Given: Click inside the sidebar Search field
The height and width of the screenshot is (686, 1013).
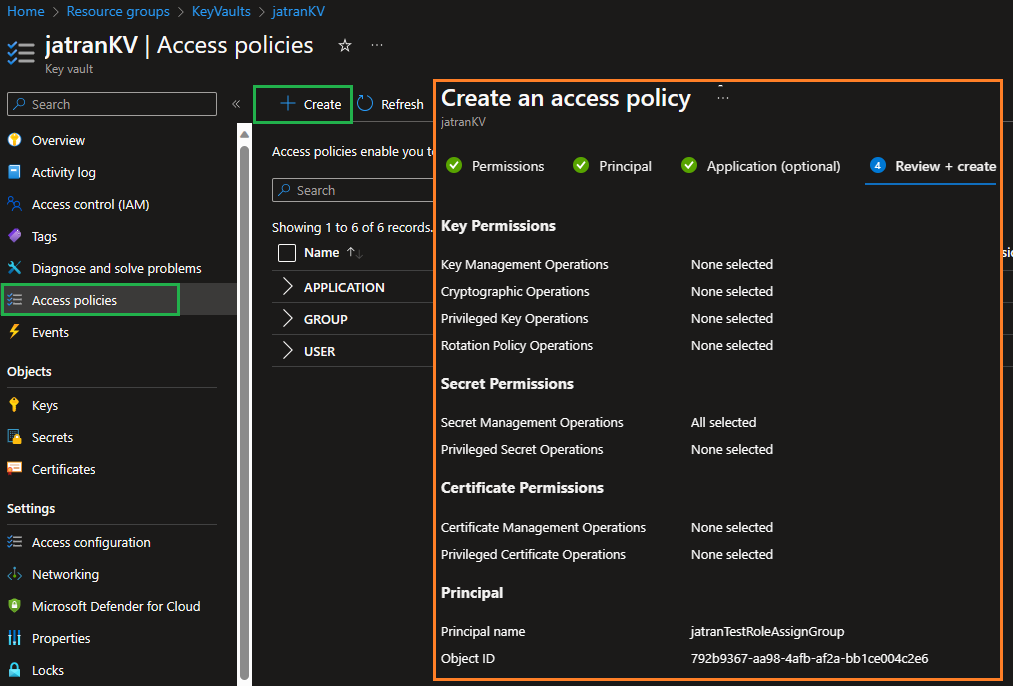Looking at the screenshot, I should [110, 104].
